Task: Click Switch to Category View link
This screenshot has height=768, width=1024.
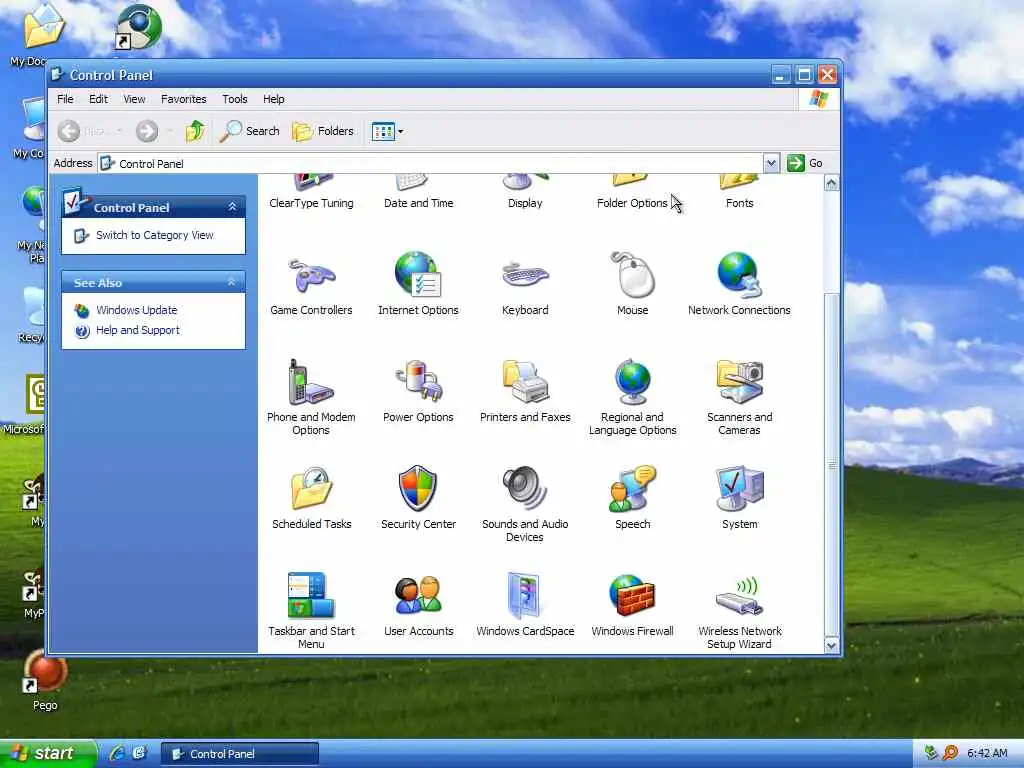Action: coord(155,235)
